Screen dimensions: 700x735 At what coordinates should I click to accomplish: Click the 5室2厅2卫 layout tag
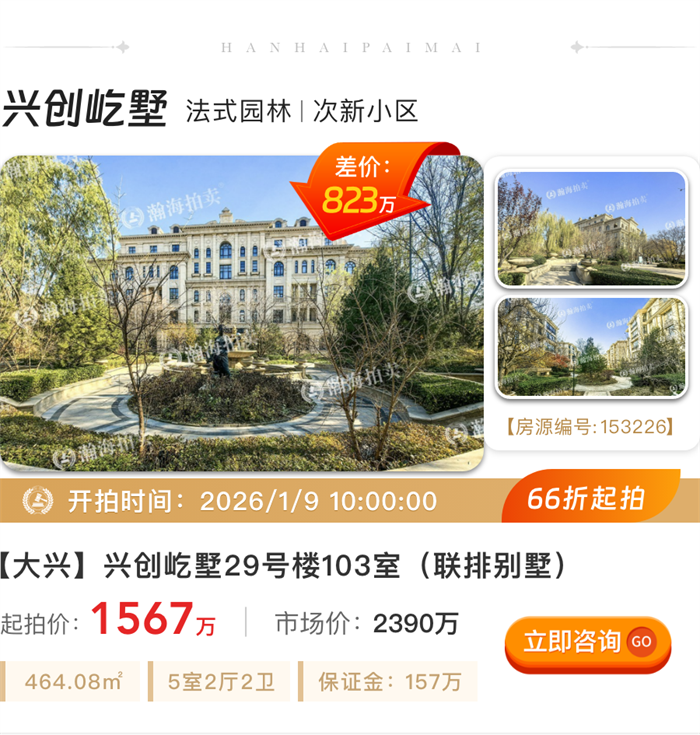[x=219, y=682]
